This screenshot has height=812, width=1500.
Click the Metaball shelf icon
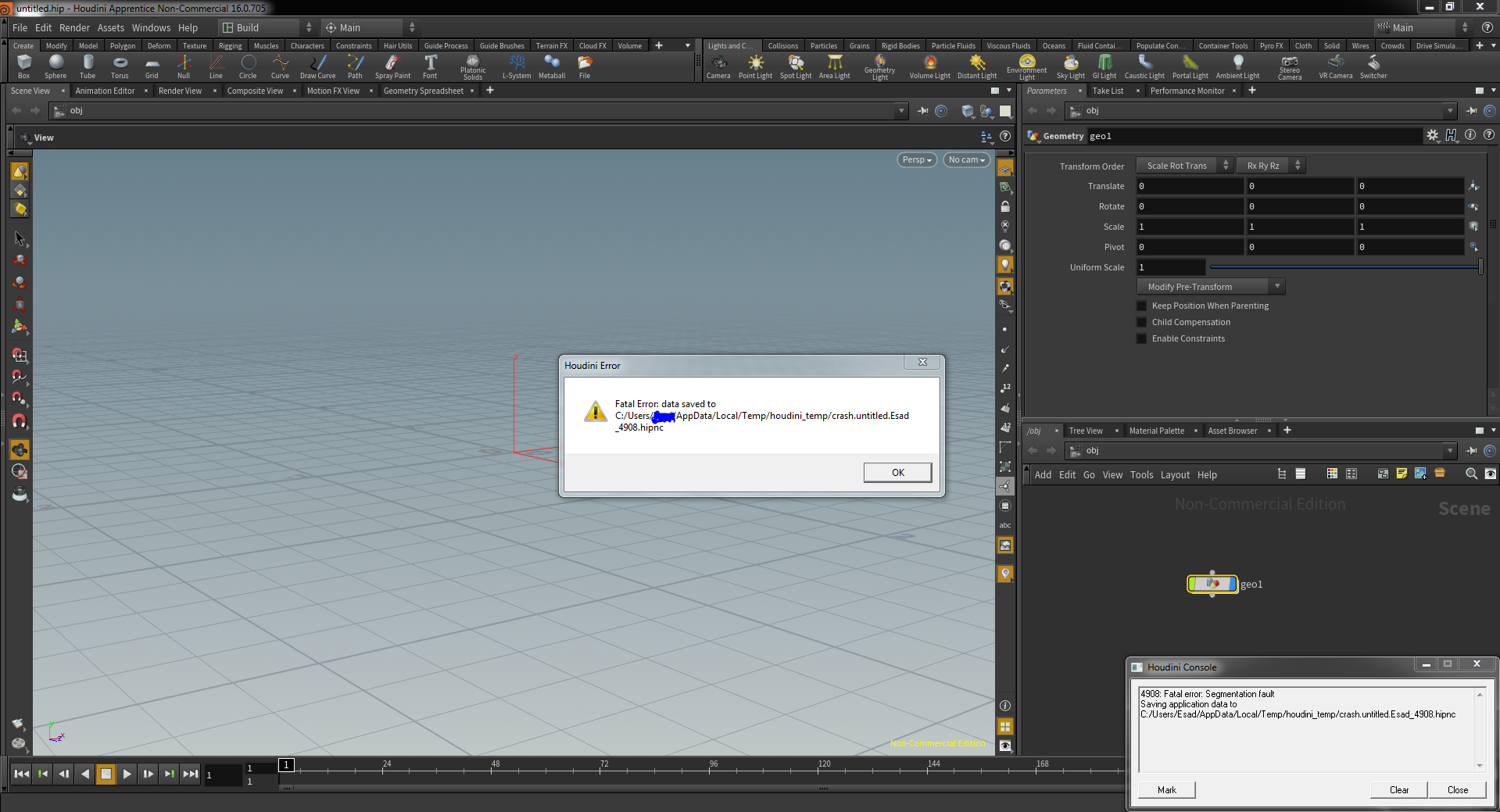click(x=552, y=66)
